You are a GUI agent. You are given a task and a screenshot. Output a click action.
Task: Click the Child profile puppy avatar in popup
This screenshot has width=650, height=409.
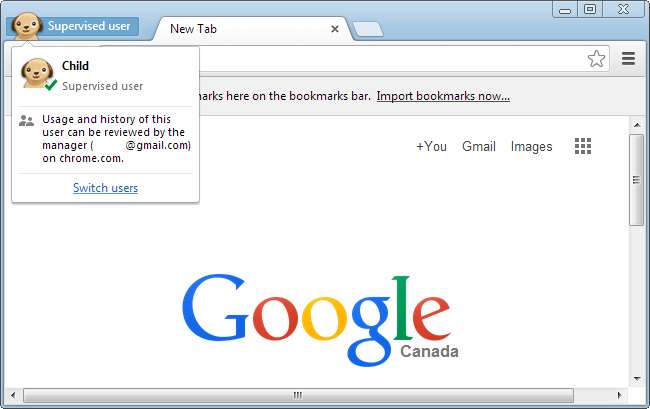(x=37, y=73)
